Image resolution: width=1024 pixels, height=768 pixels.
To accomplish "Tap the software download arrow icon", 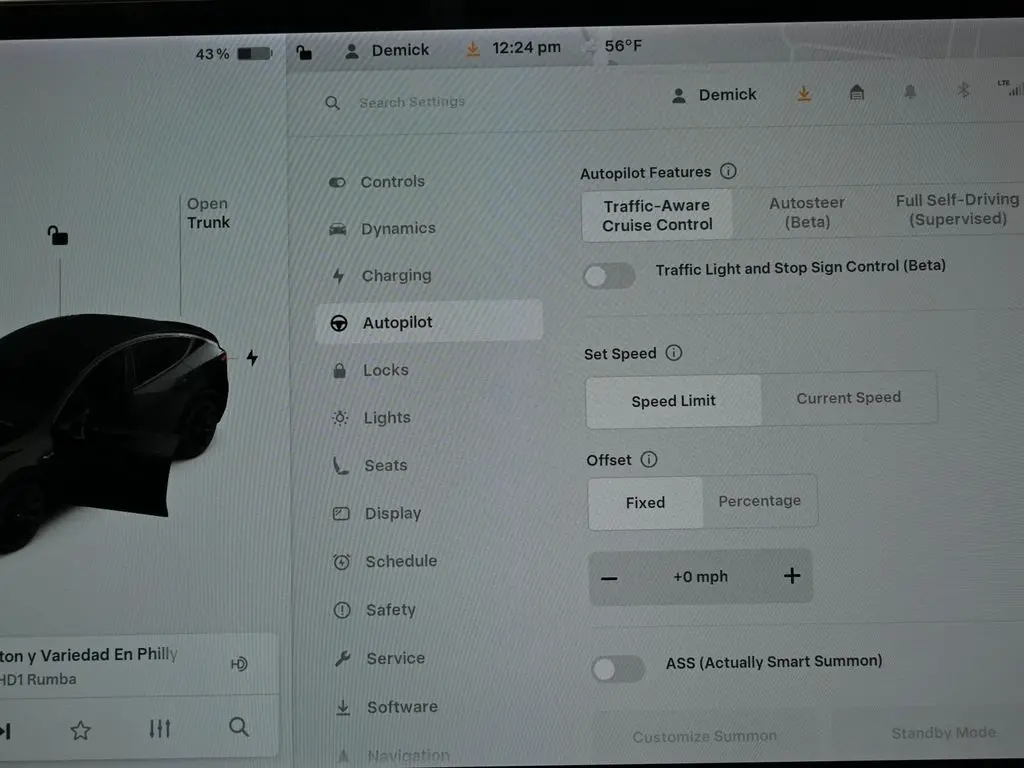I will pos(804,93).
